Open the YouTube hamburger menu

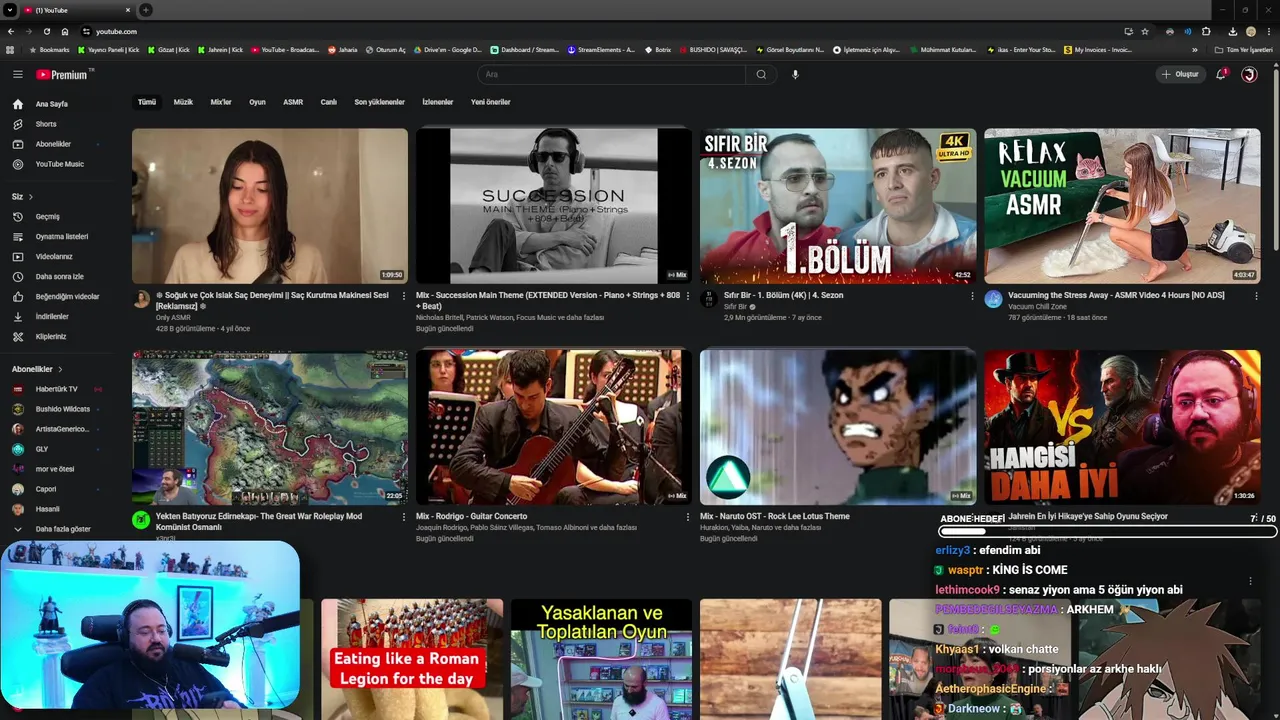(x=17, y=74)
